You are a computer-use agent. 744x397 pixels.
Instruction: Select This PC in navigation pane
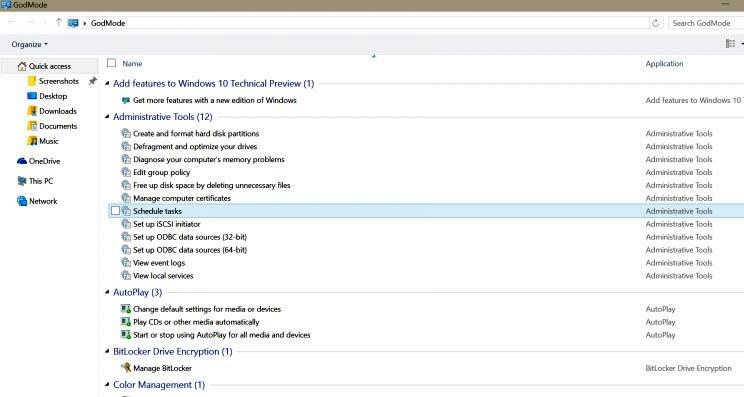point(41,181)
